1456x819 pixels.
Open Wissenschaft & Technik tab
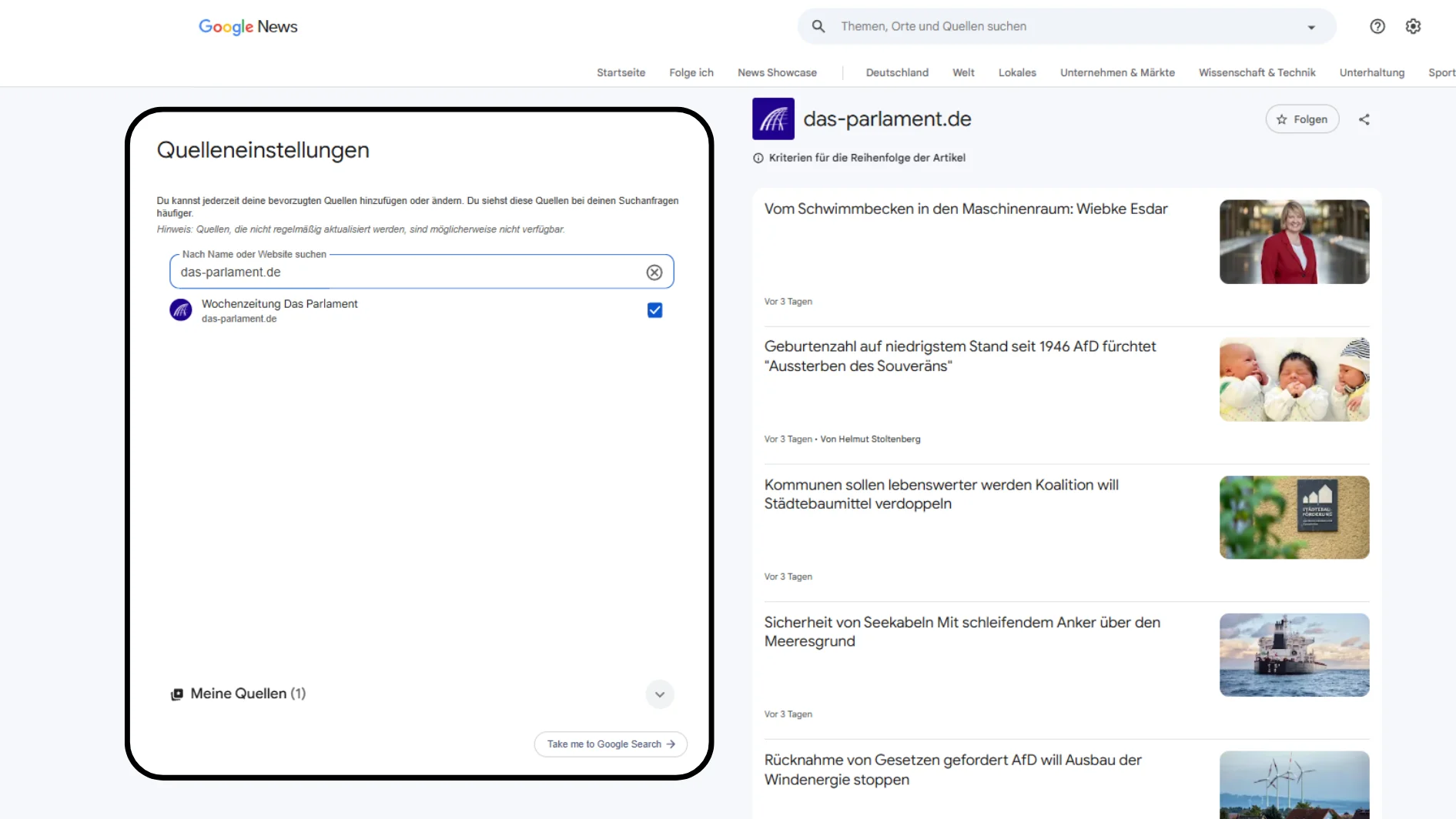1257,72
